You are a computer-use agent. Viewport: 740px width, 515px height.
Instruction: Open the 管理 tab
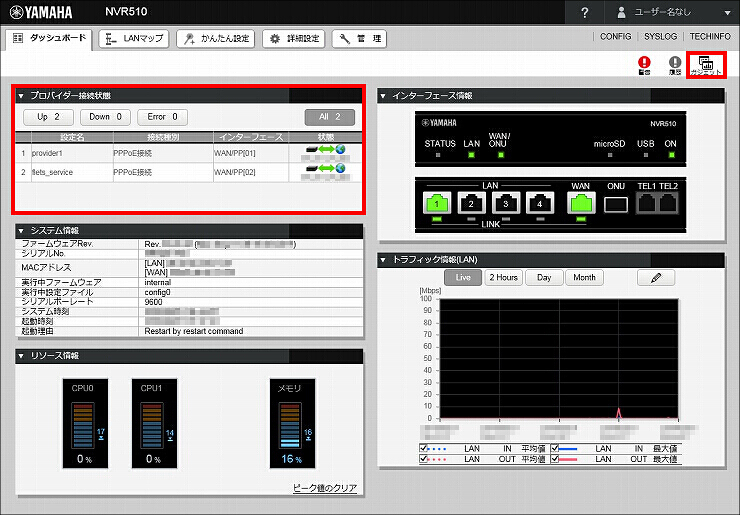(359, 39)
